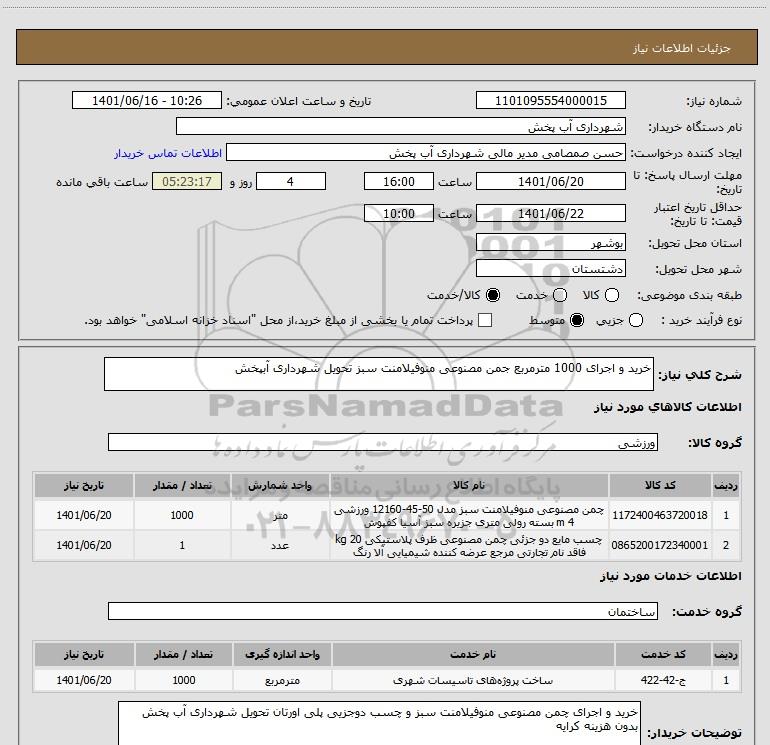Click the goods table تاریخ نیاز header
770x745 pixels.
pos(83,485)
